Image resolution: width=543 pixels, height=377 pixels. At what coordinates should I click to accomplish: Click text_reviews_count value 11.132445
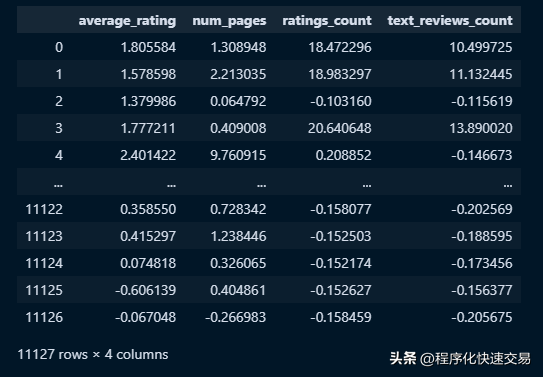click(481, 74)
